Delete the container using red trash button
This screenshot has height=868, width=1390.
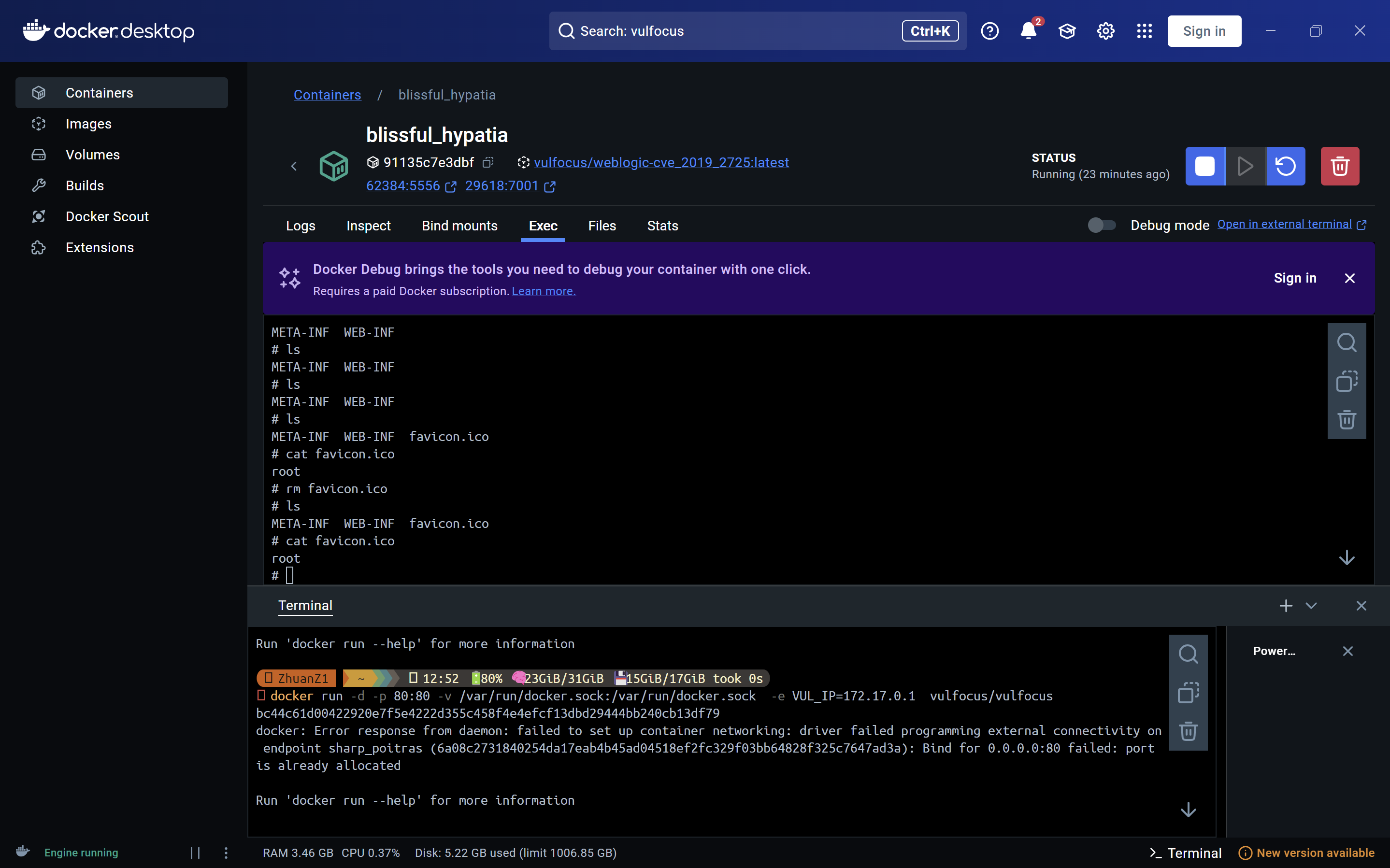[x=1339, y=167]
